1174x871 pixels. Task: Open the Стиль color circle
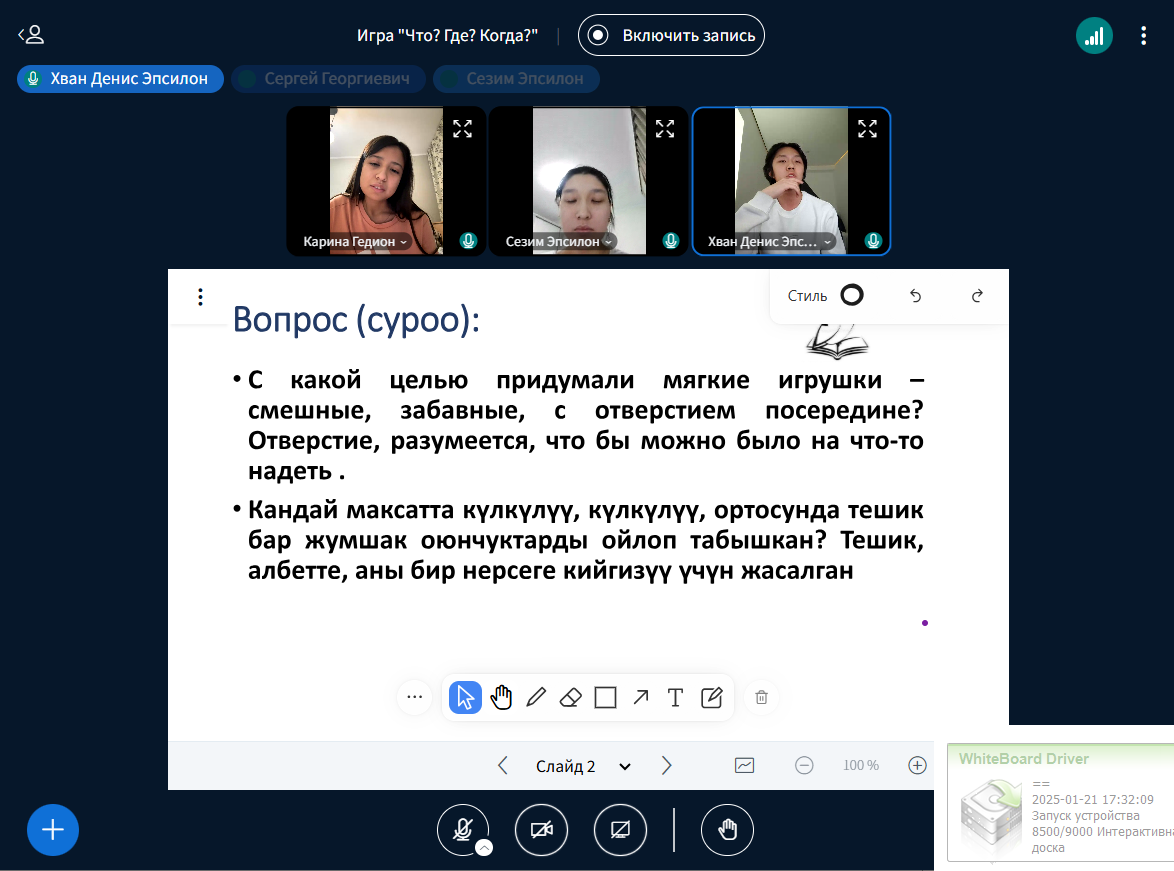(852, 295)
